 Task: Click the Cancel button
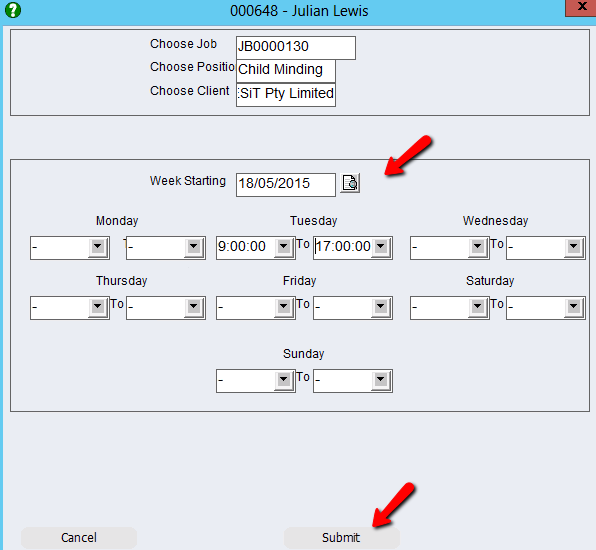79,537
